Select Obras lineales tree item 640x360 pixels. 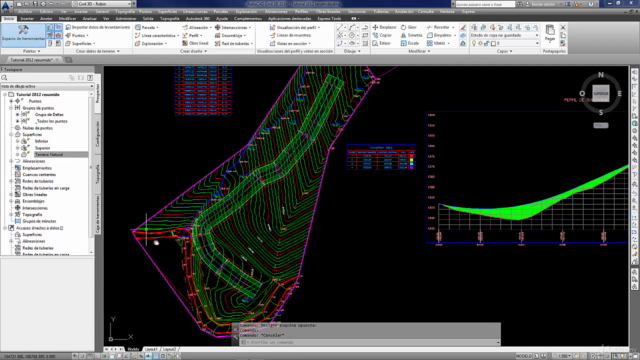[x=35, y=195]
